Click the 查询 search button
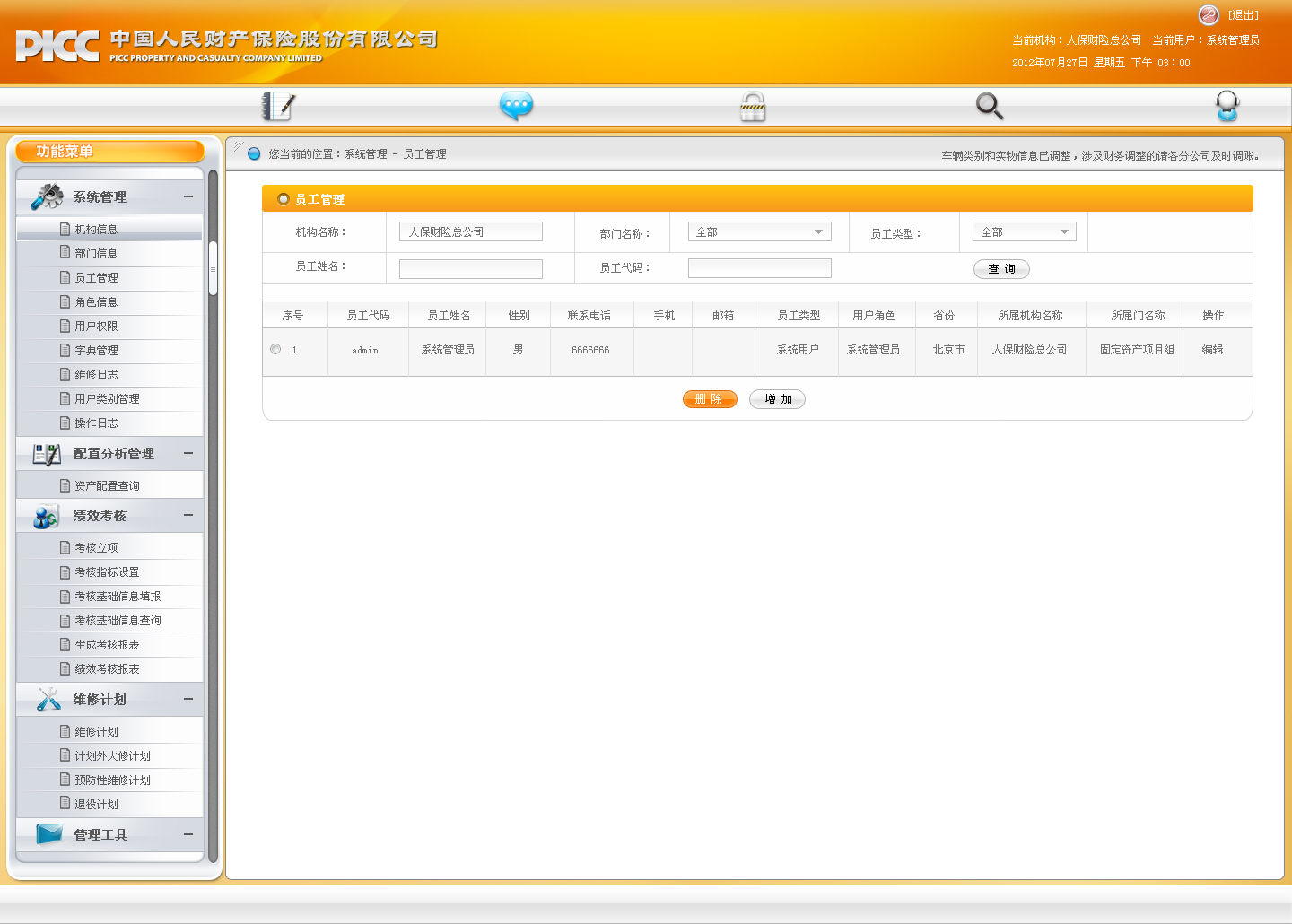This screenshot has width=1292, height=924. 1001,269
